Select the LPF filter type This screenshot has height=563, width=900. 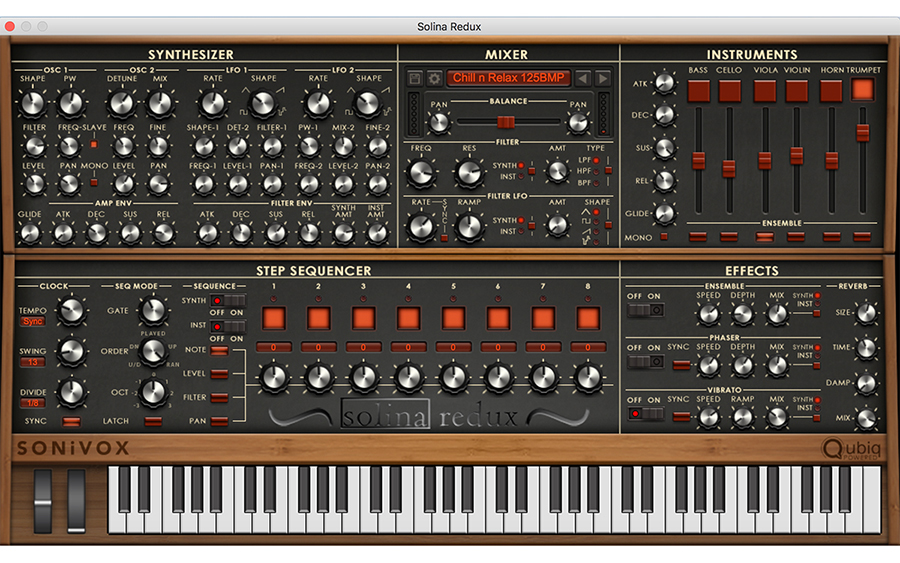[x=596, y=160]
